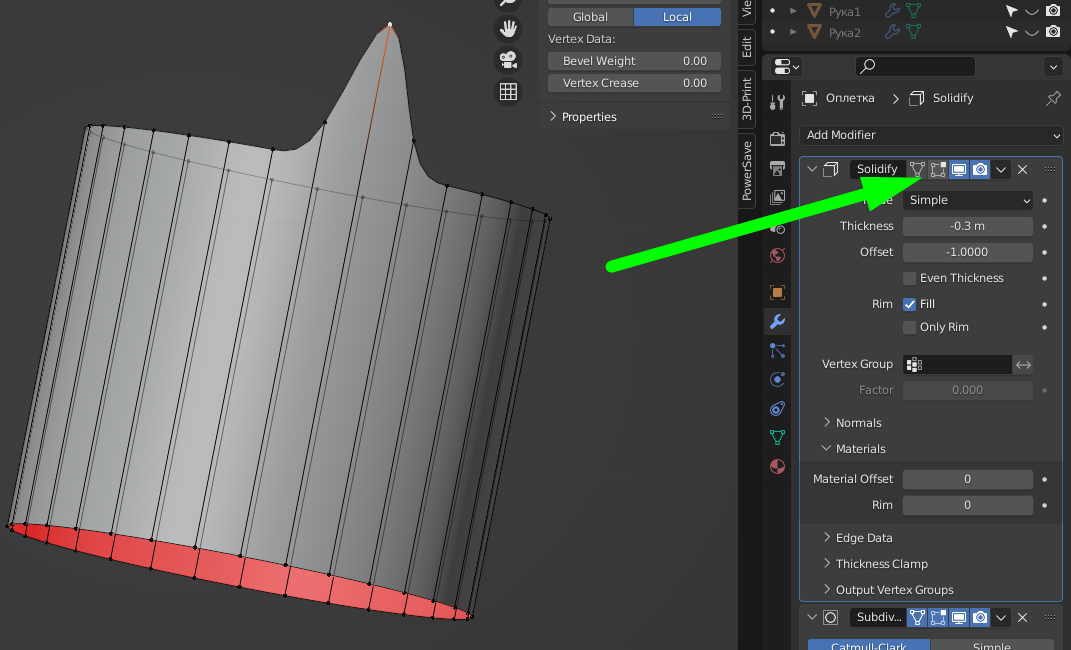Viewport: 1071px width, 650px height.
Task: Switch orthographic/perspective with grid icon
Action: click(x=508, y=92)
